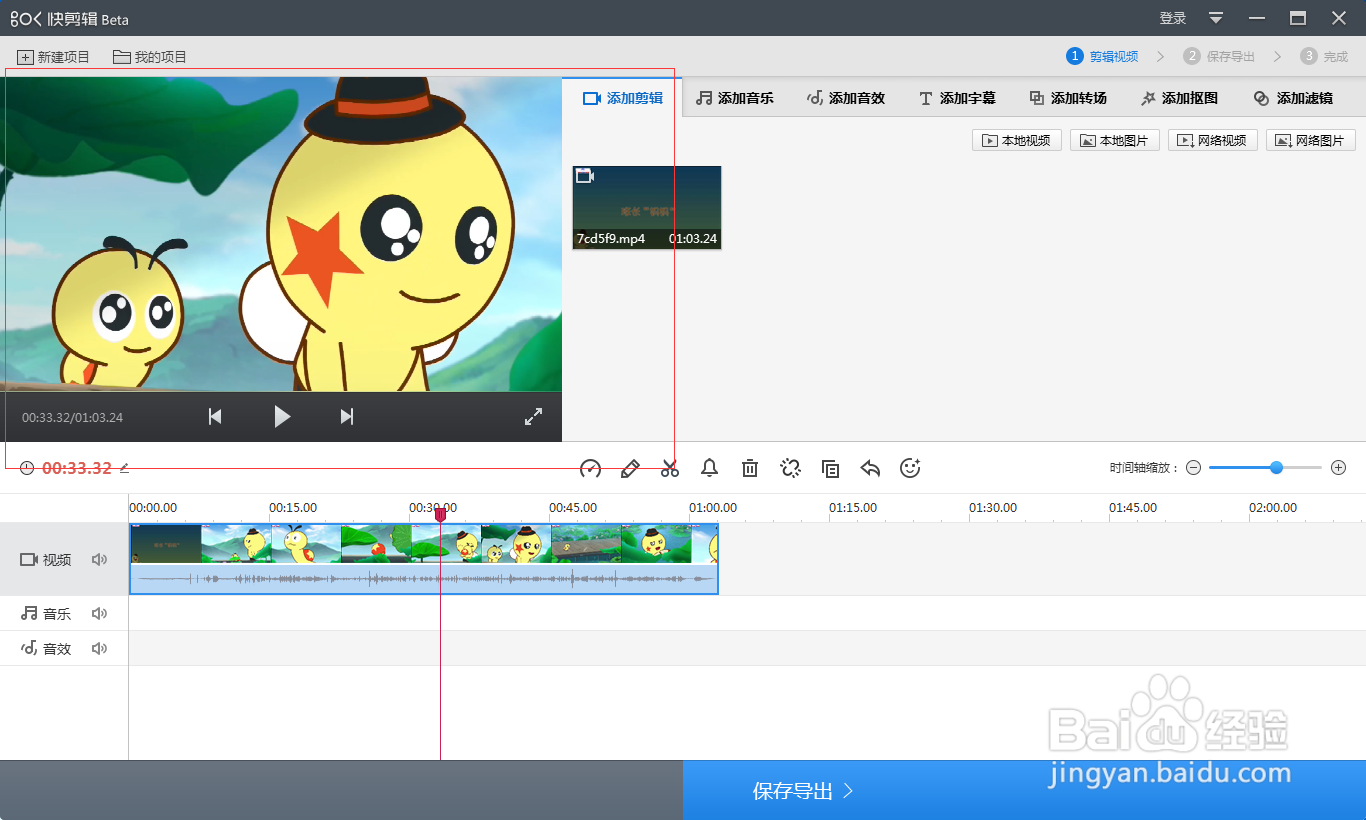The width and height of the screenshot is (1366, 820).
Task: Mute the 音效 track
Action: pos(99,649)
